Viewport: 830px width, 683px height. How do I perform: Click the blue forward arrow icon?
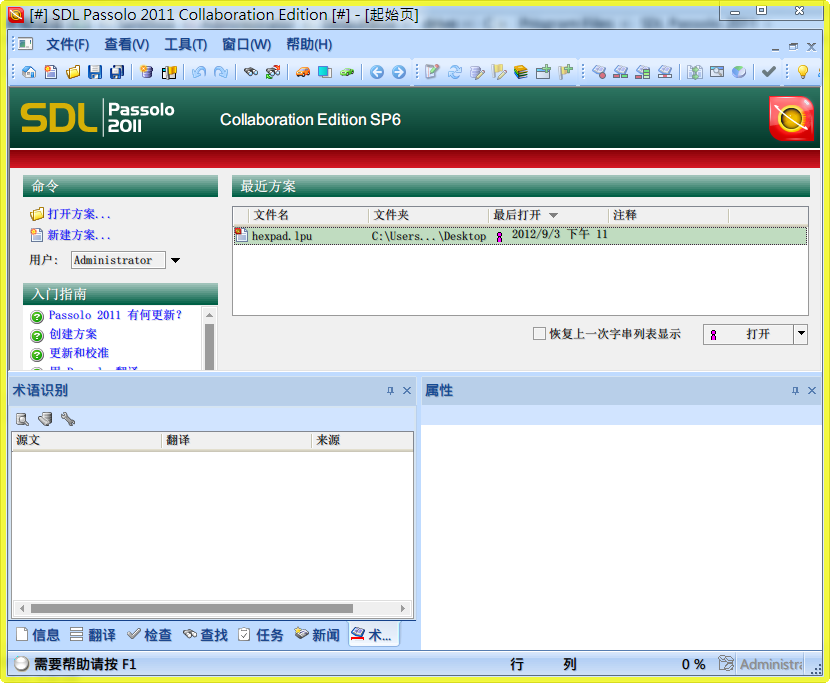tap(399, 72)
